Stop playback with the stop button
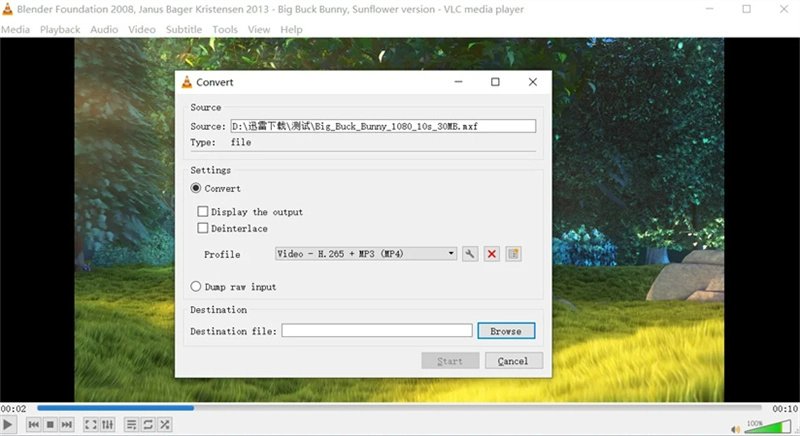The image size is (800, 436). [x=50, y=424]
